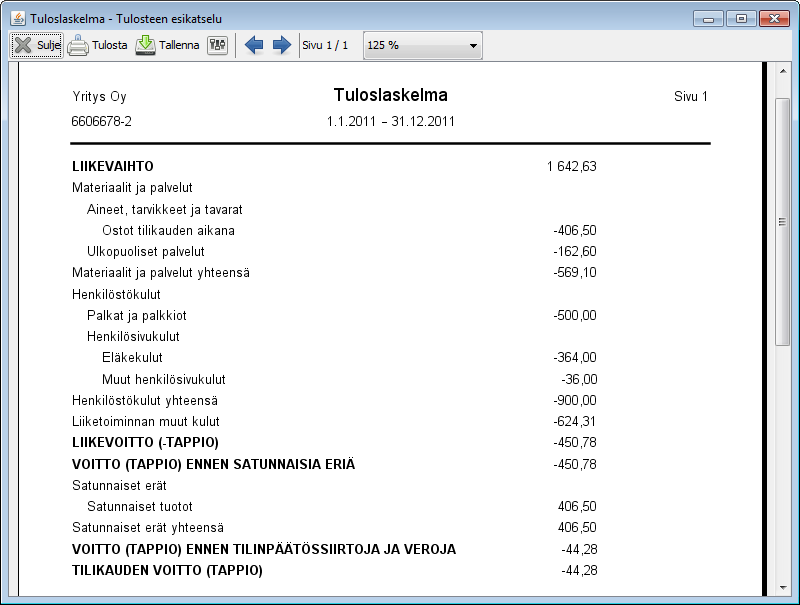Save the report with Tallenna
800x605 pixels.
click(x=167, y=45)
